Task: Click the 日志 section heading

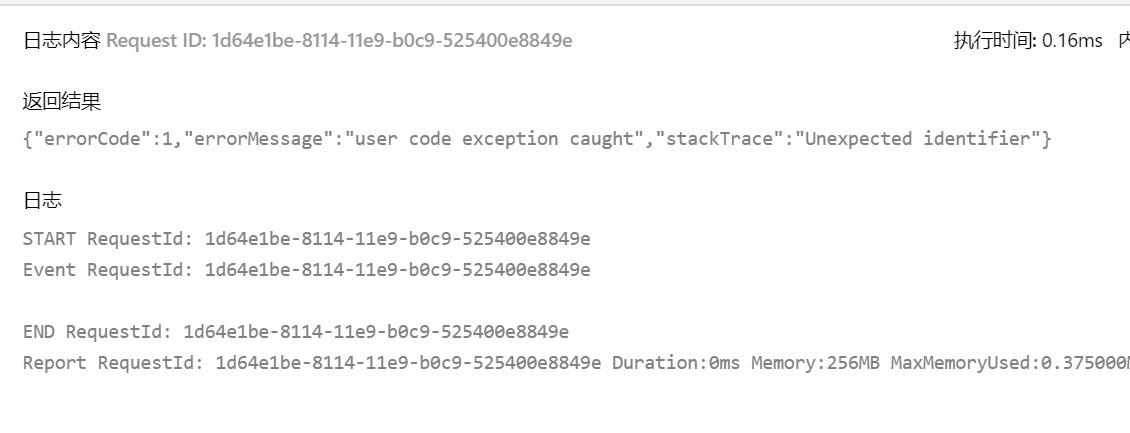Action: coord(43,200)
